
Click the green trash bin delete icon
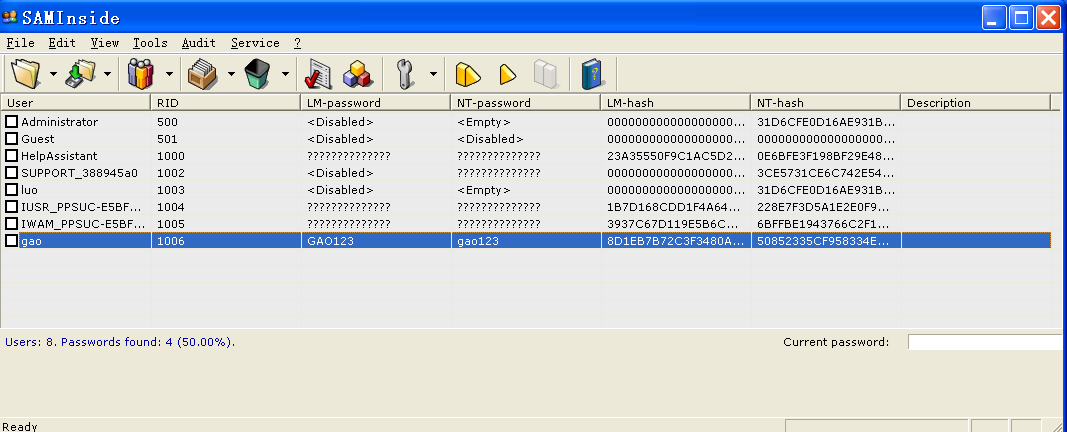coord(258,73)
